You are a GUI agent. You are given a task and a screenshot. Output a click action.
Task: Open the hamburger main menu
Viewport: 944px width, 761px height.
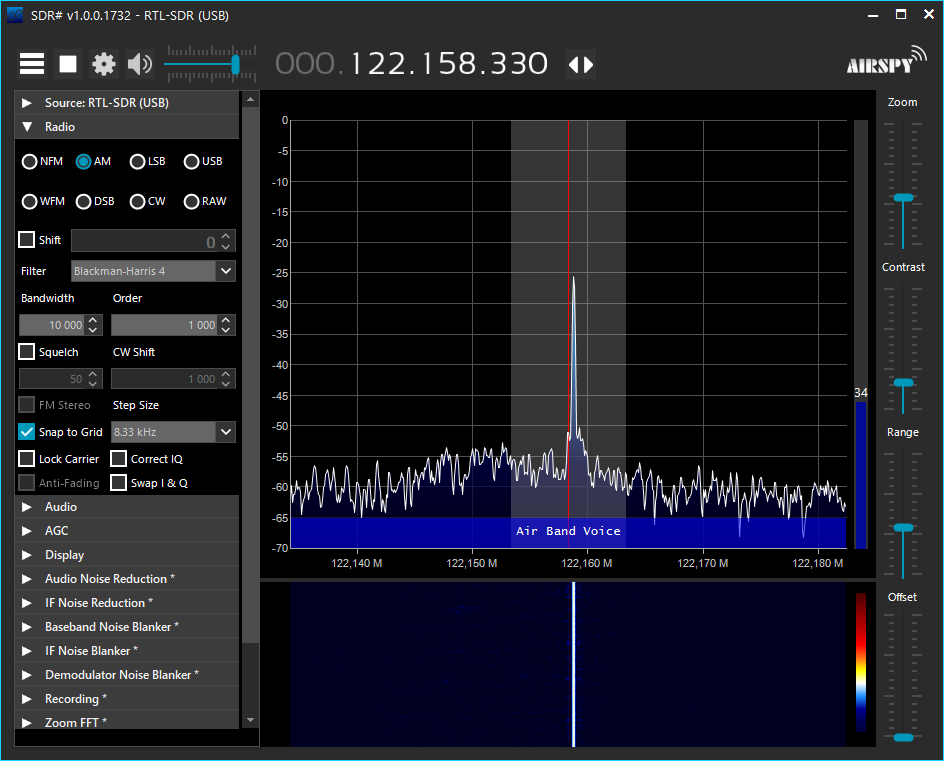[32, 64]
